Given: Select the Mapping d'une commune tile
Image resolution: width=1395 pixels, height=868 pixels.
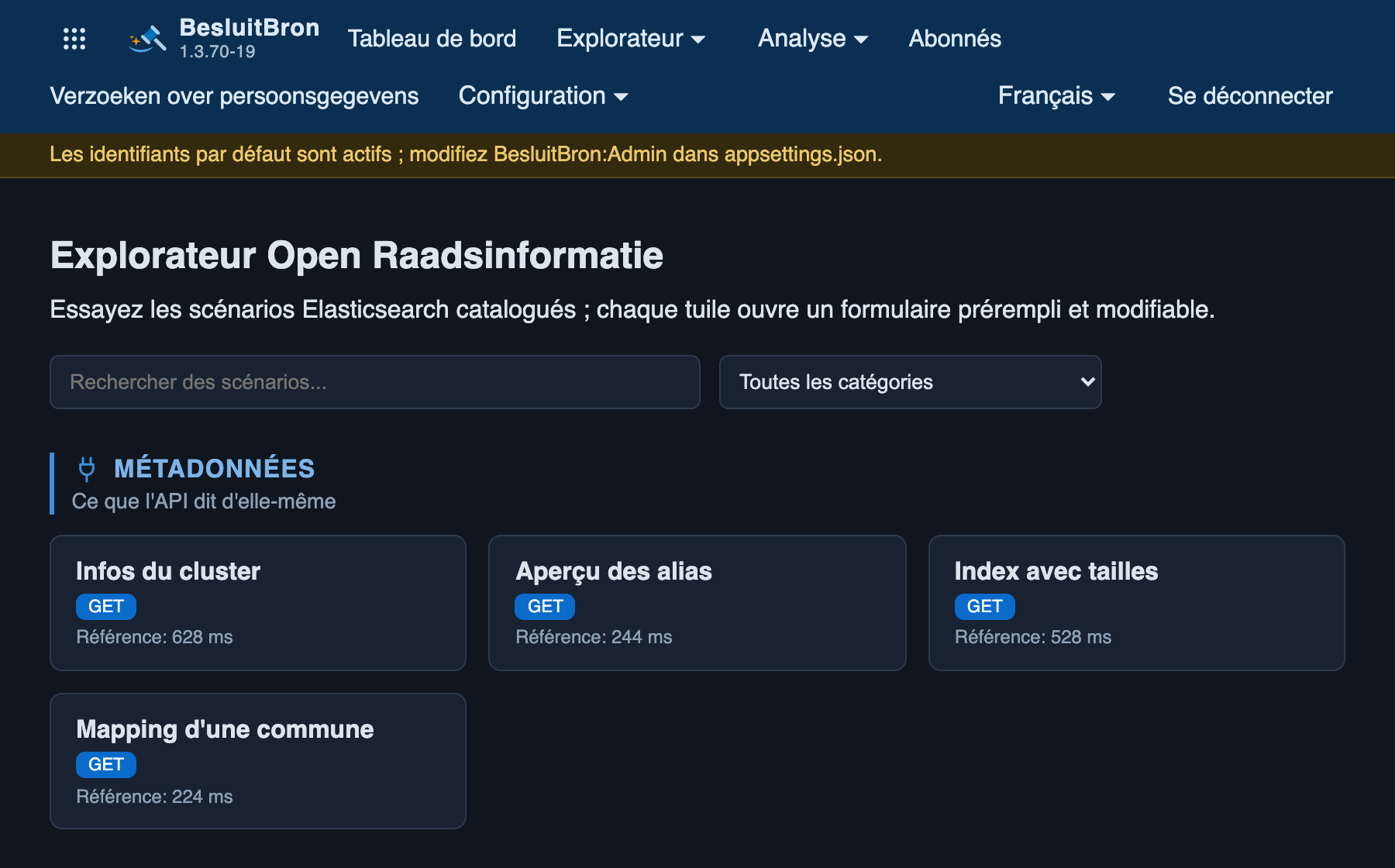Looking at the screenshot, I should point(258,761).
